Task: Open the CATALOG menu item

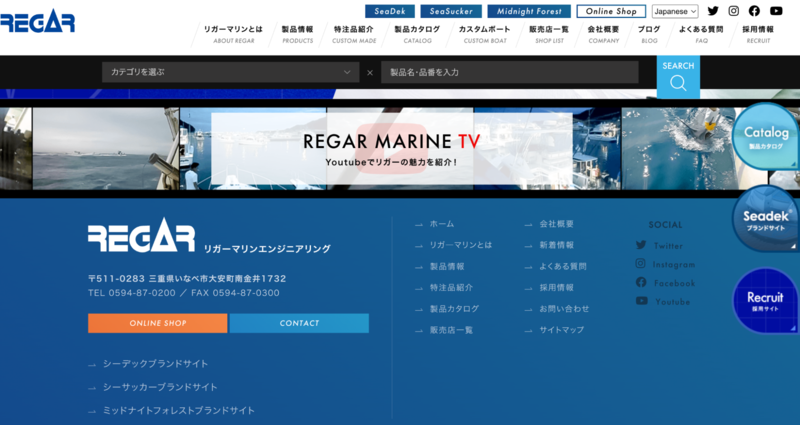Action: 417,35
